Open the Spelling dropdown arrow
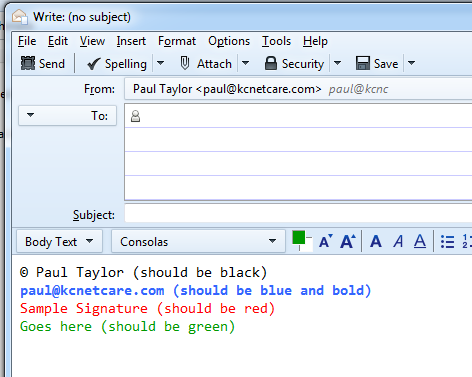Screen dimensions: 472x377 click(160, 63)
